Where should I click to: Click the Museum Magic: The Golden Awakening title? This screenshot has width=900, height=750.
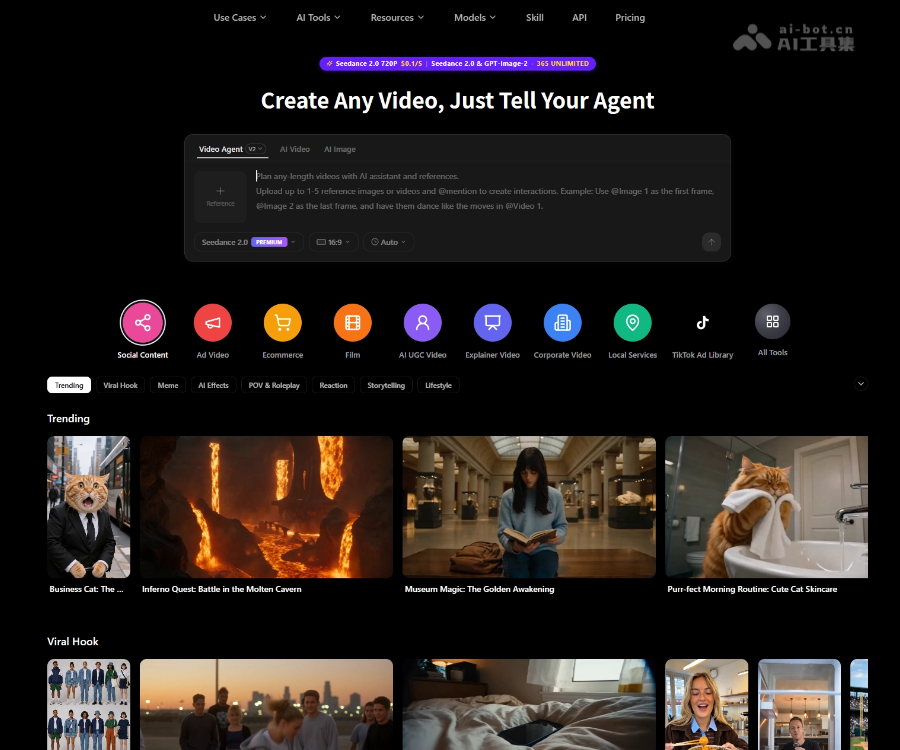pos(479,589)
